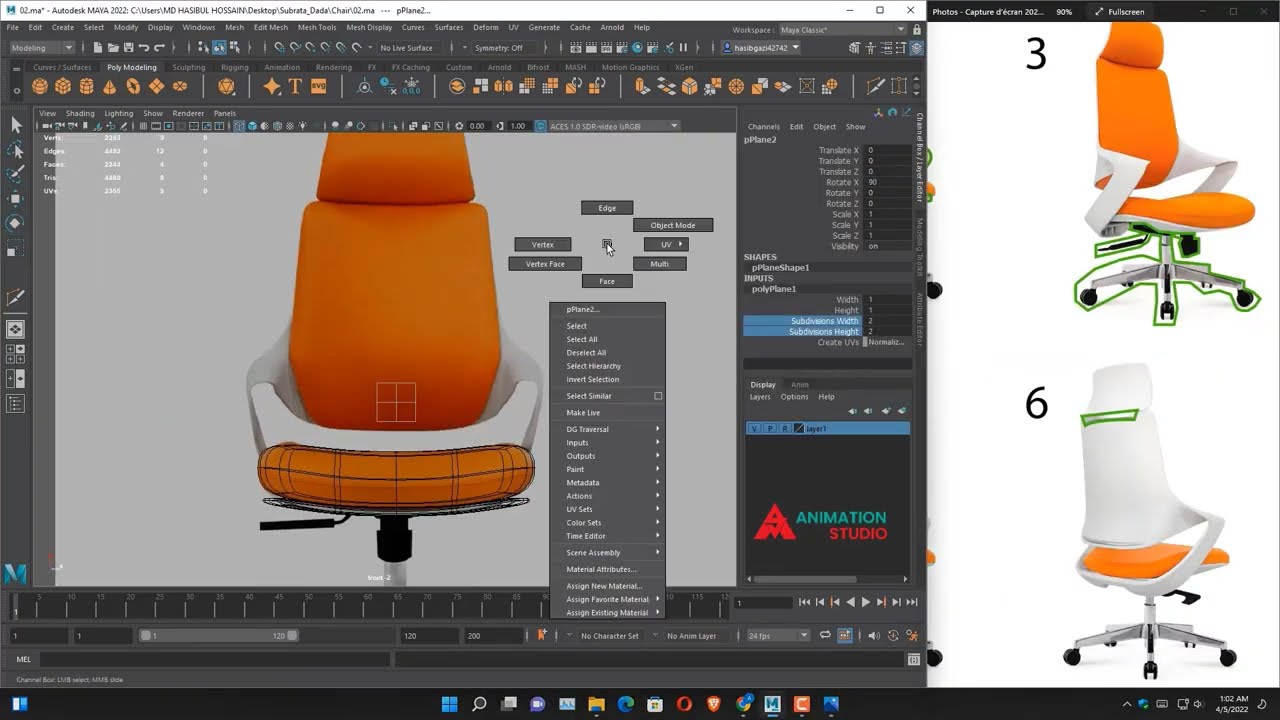The width and height of the screenshot is (1280, 720).
Task: Click the Multi-Cut tool shelf icon
Action: click(x=875, y=87)
